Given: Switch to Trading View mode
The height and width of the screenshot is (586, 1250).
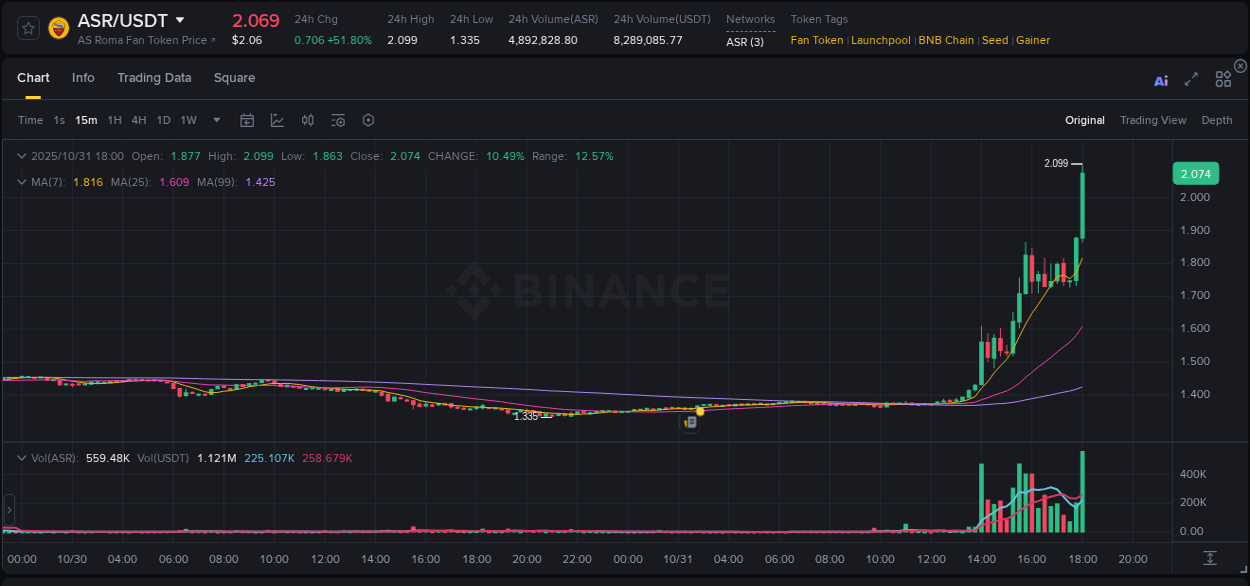Looking at the screenshot, I should tap(1153, 119).
